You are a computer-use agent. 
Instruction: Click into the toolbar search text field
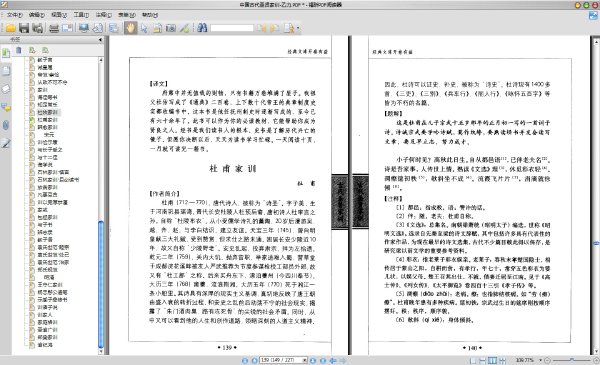pos(232,28)
